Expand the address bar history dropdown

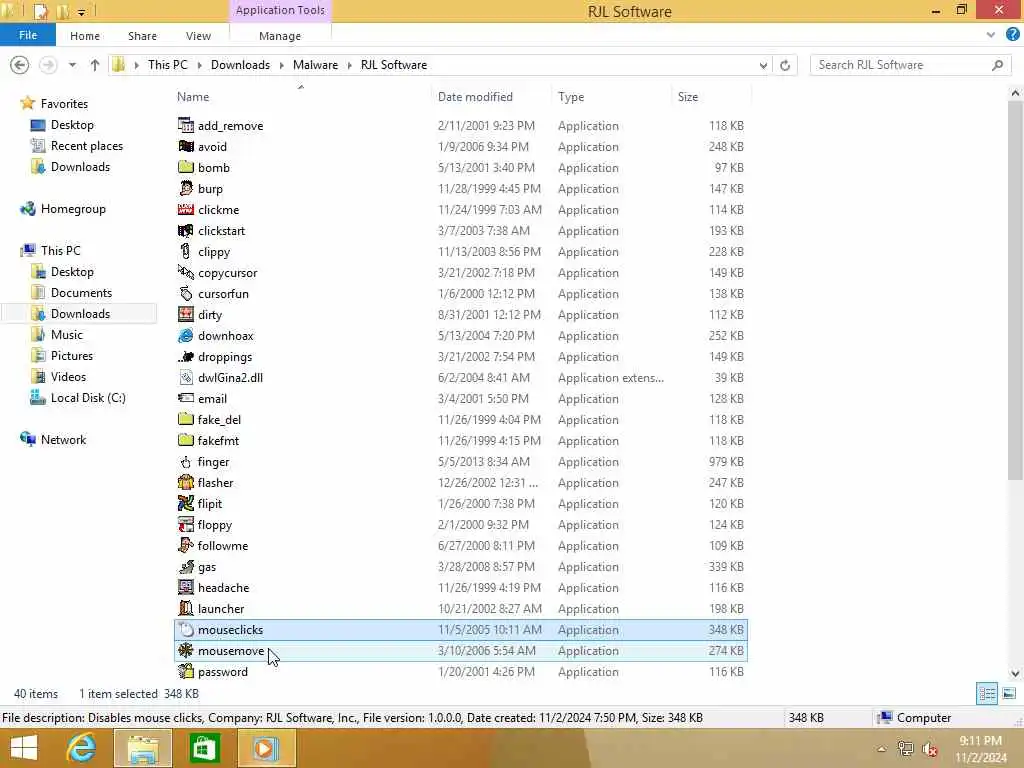pyautogui.click(x=763, y=65)
